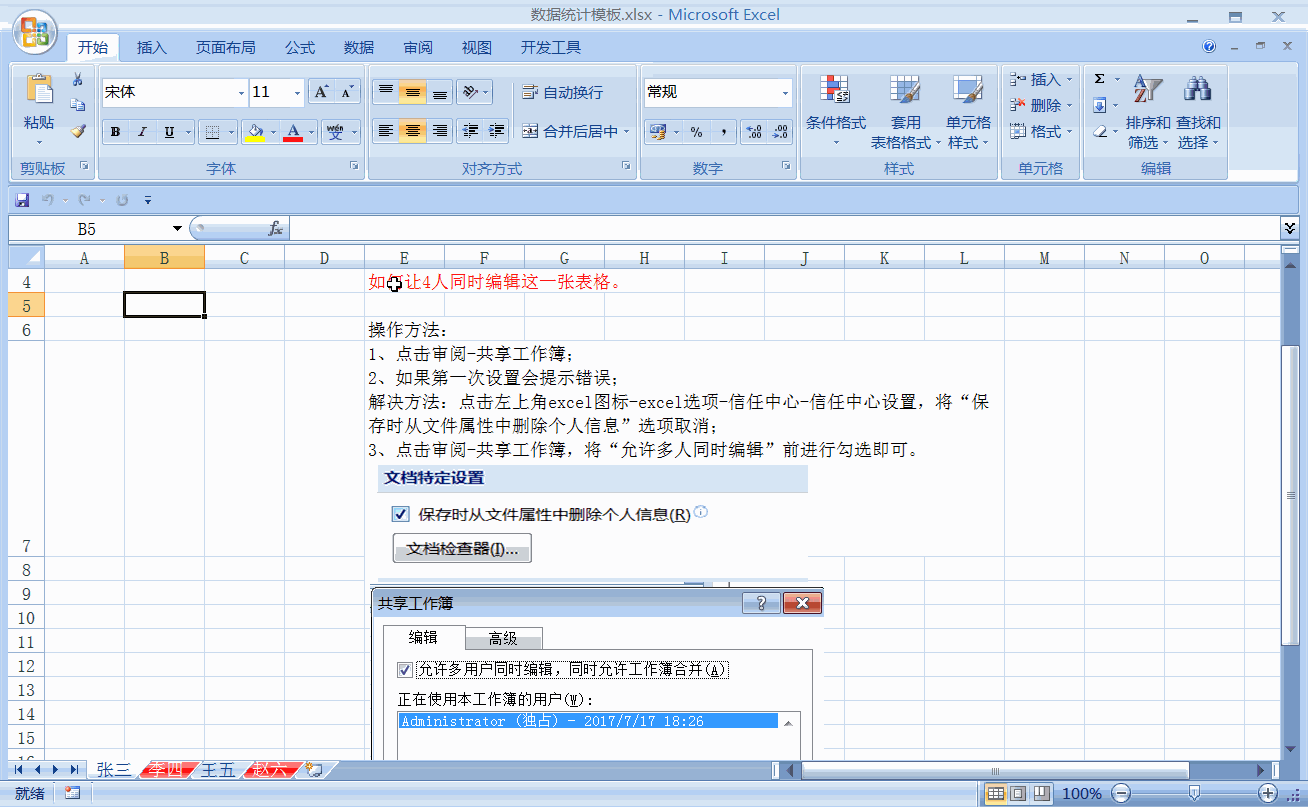Click the Decrease Font Size icon

(x=347, y=92)
